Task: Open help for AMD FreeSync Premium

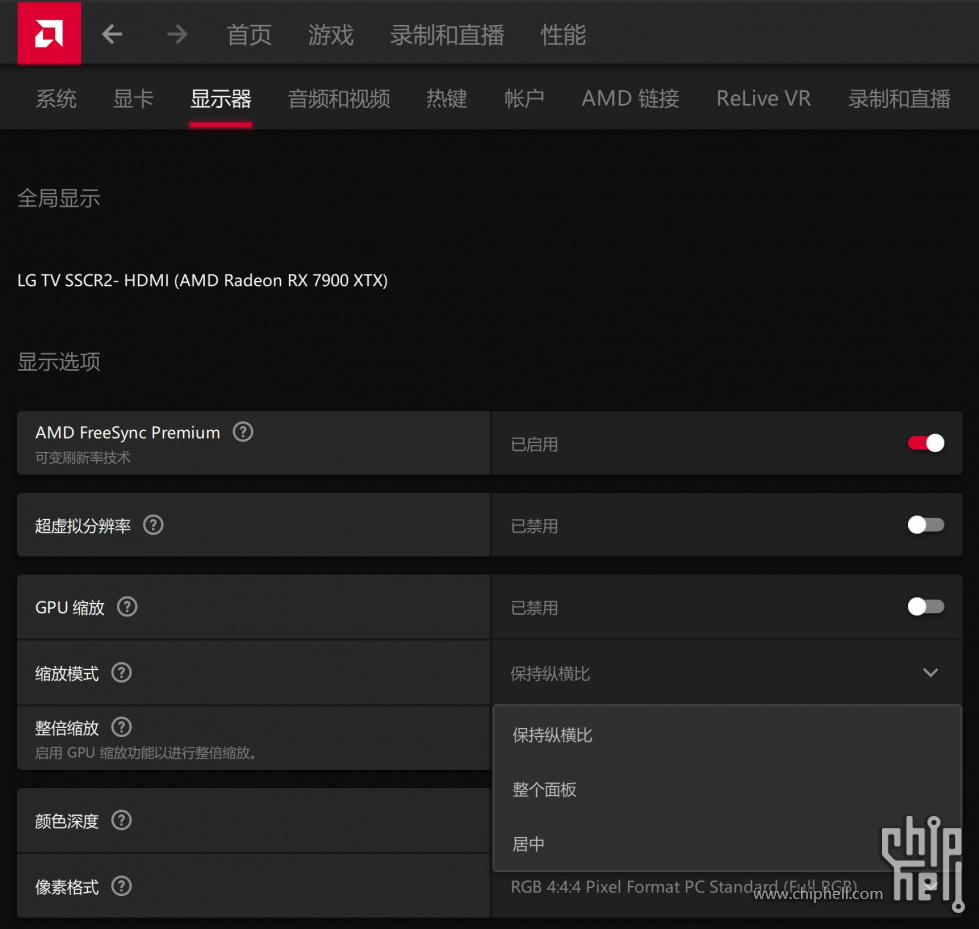Action: click(x=243, y=431)
